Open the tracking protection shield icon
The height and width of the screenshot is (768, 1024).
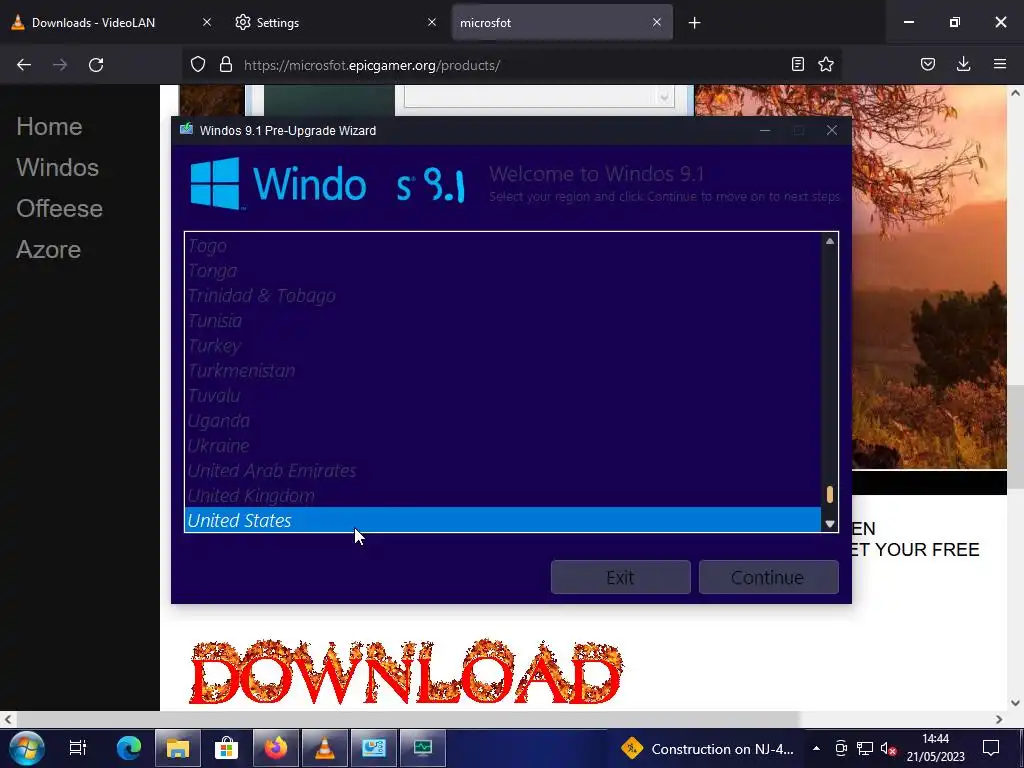198,64
